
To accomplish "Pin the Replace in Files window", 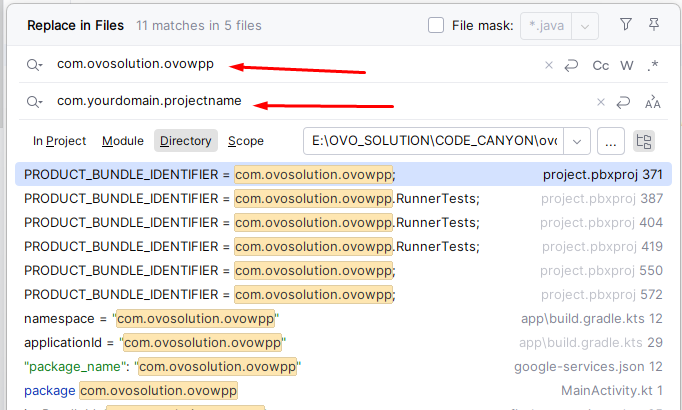I will tap(654, 25).
